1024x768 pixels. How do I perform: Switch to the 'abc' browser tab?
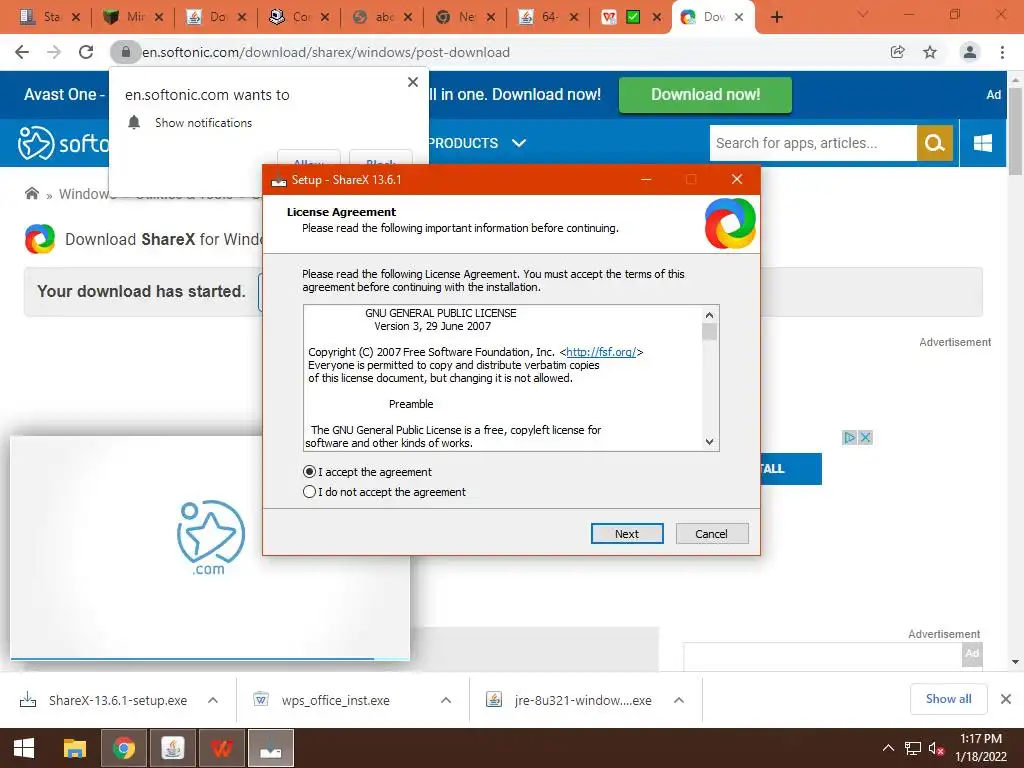382,17
